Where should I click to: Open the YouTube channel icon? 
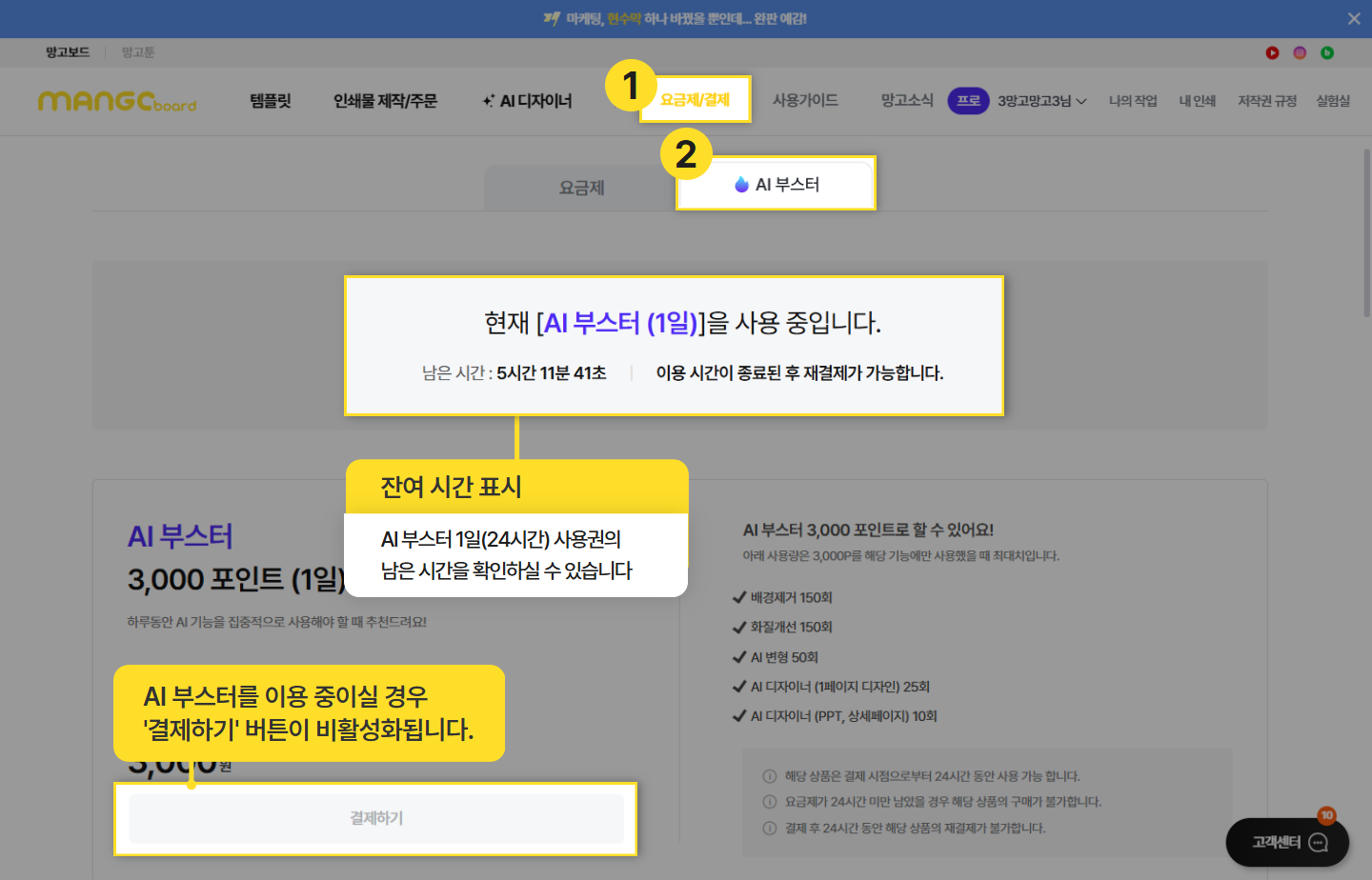1272,52
